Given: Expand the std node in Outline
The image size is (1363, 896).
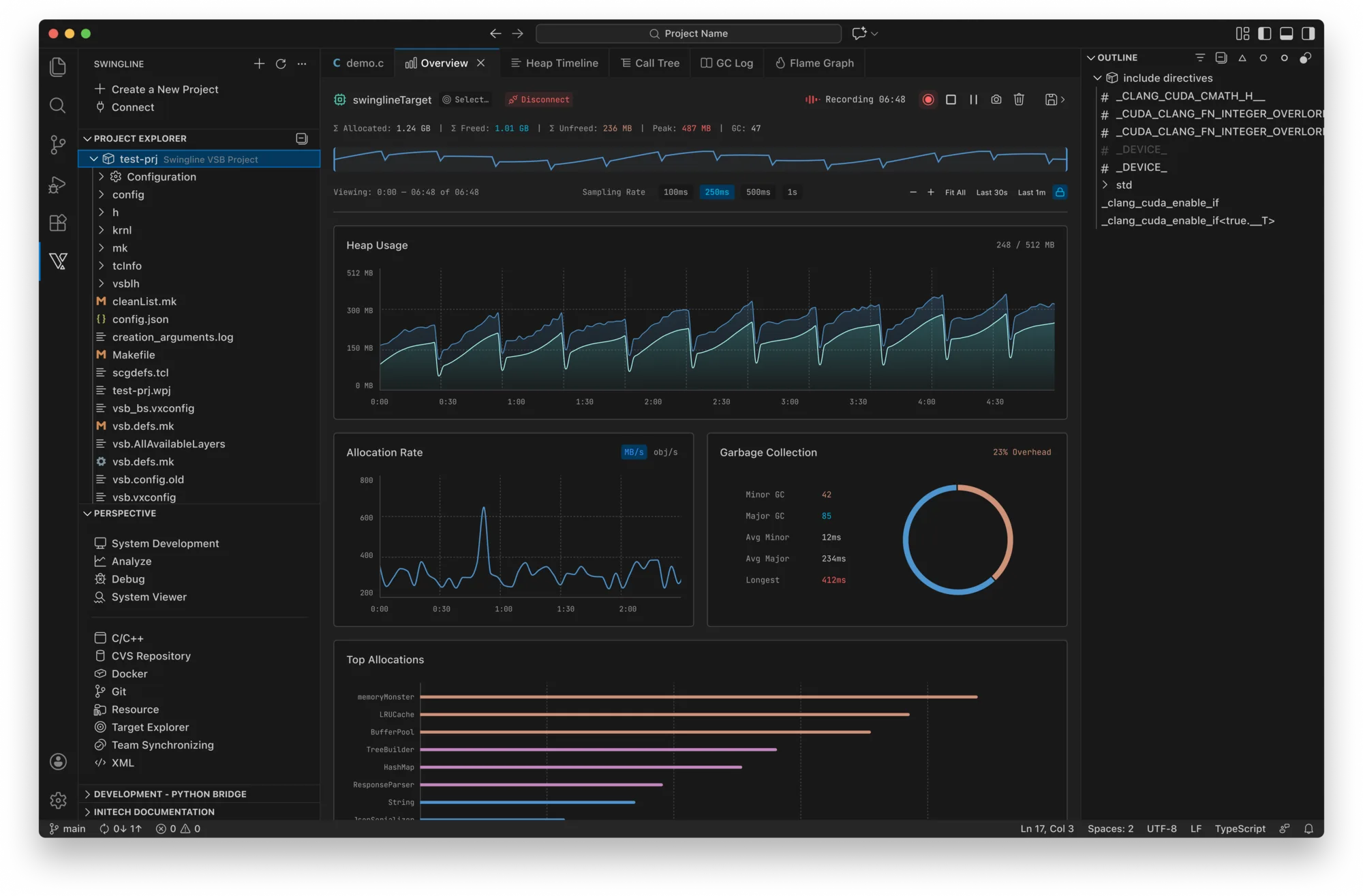Looking at the screenshot, I should point(1105,185).
